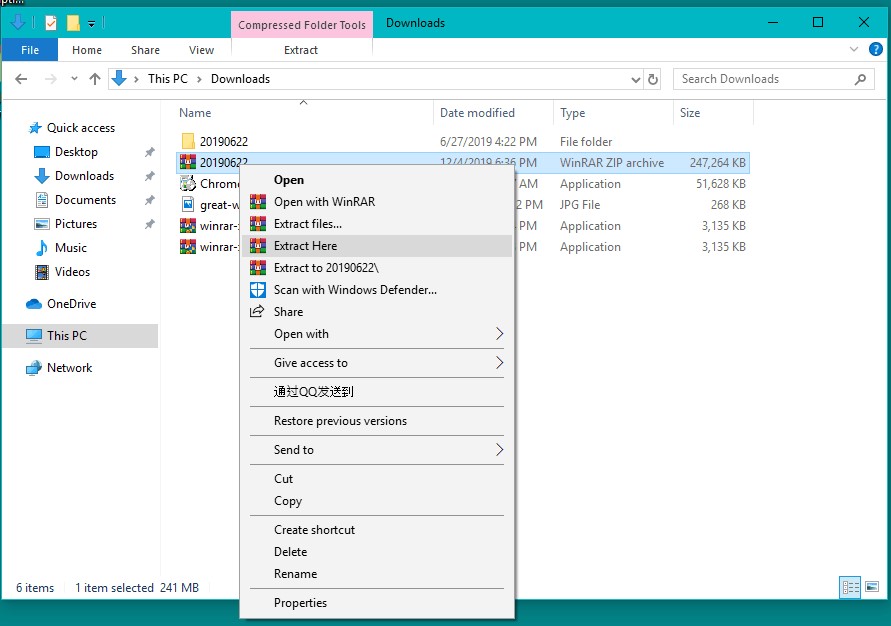Viewport: 891px width, 626px height.
Task: Click the WinRAR icon beside Extract to 20190622\
Action: point(258,268)
